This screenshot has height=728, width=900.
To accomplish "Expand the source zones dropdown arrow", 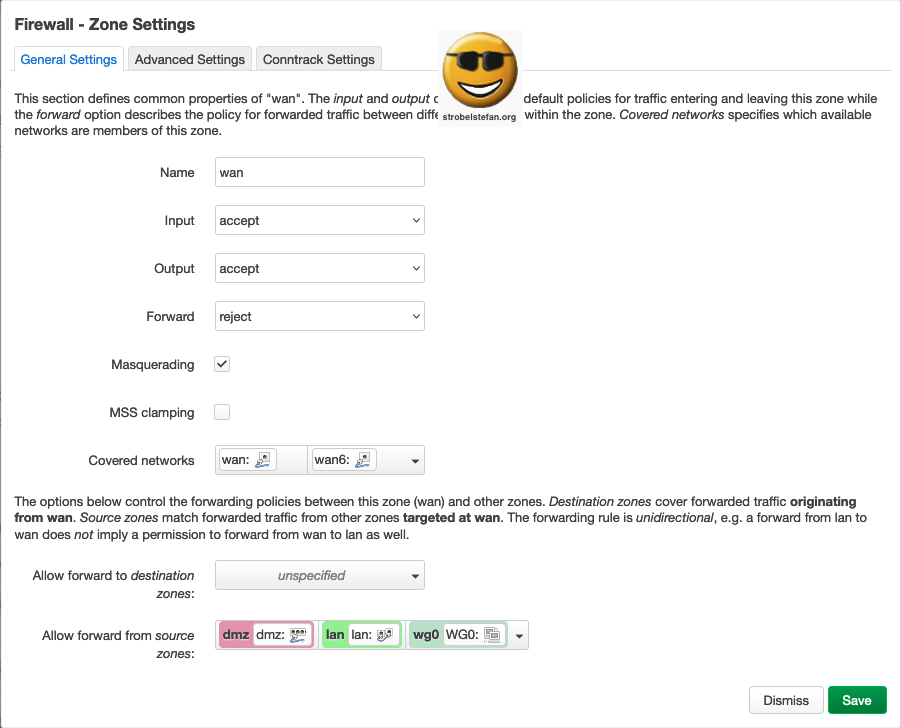I will coord(519,636).
